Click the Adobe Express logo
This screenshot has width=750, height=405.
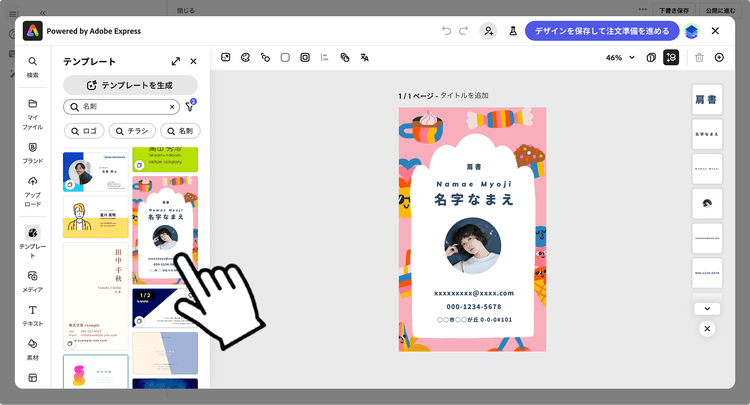pyautogui.click(x=33, y=31)
